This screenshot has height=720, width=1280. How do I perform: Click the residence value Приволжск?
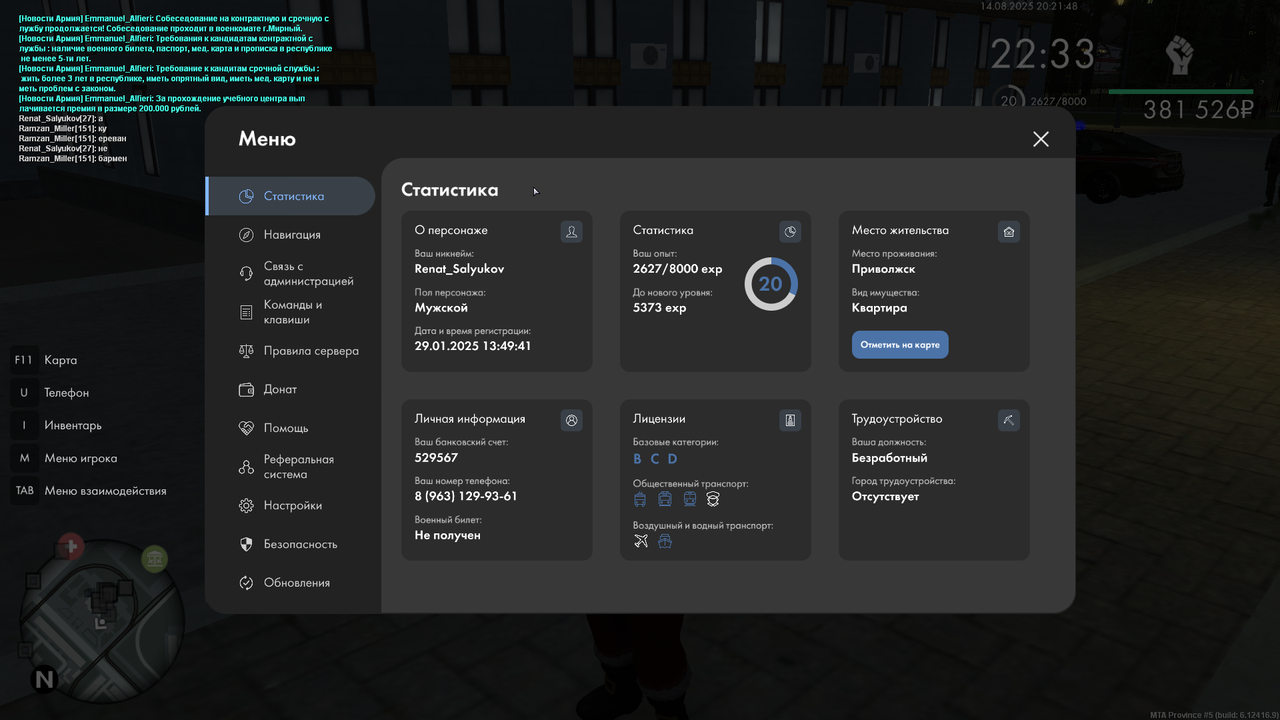pyautogui.click(x=884, y=269)
